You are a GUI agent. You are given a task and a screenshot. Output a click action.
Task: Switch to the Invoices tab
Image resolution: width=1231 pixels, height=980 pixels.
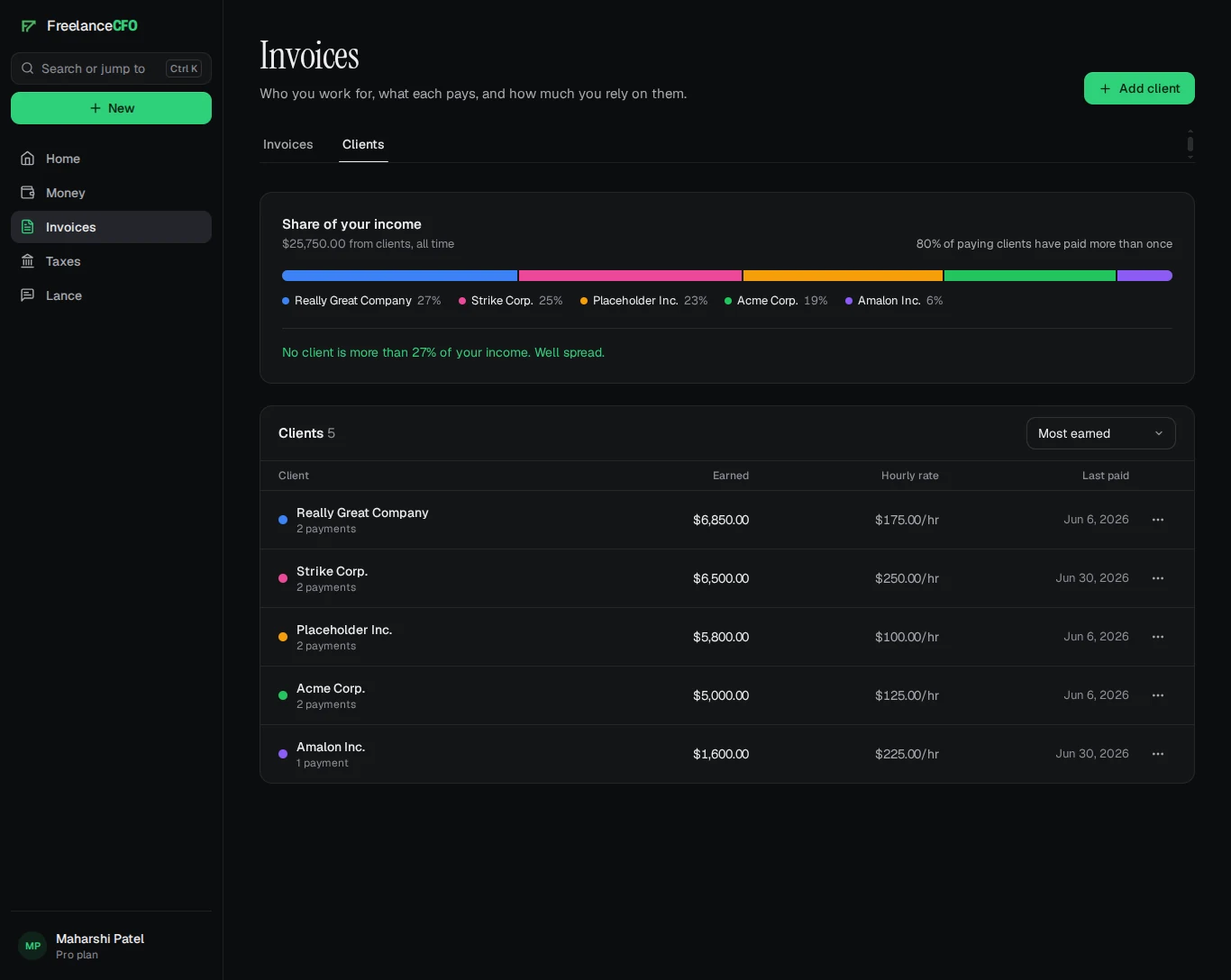coord(288,144)
